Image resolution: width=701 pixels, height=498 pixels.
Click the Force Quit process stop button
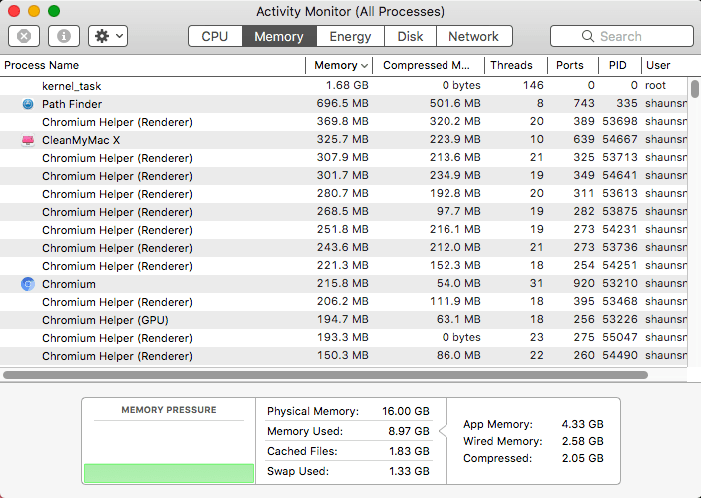point(24,36)
